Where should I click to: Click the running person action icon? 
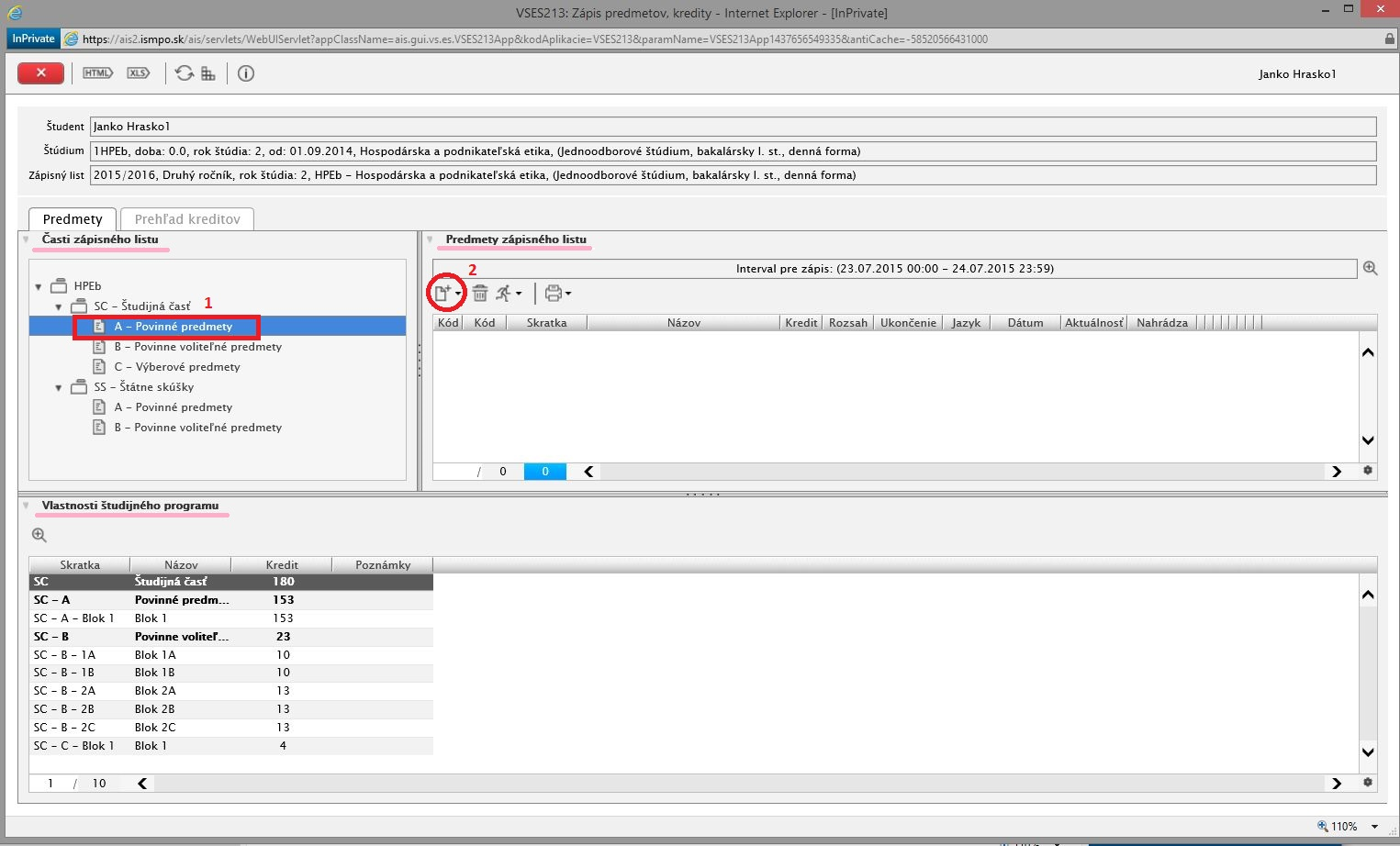click(x=503, y=294)
